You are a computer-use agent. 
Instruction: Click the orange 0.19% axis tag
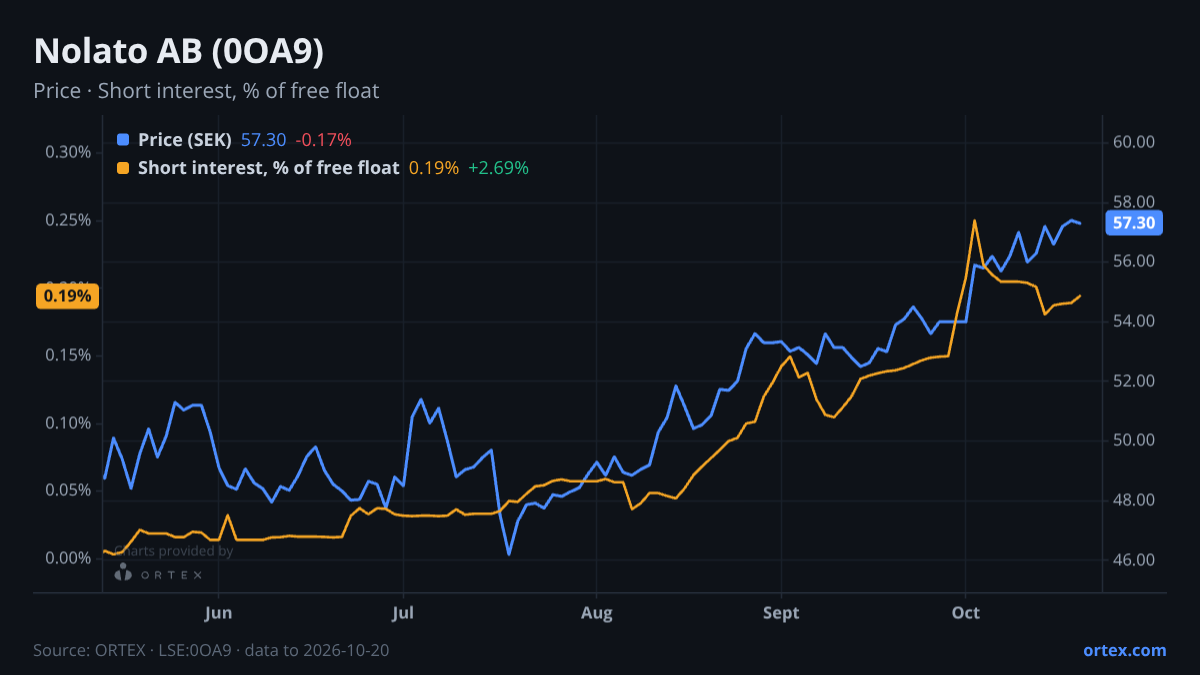[67, 296]
